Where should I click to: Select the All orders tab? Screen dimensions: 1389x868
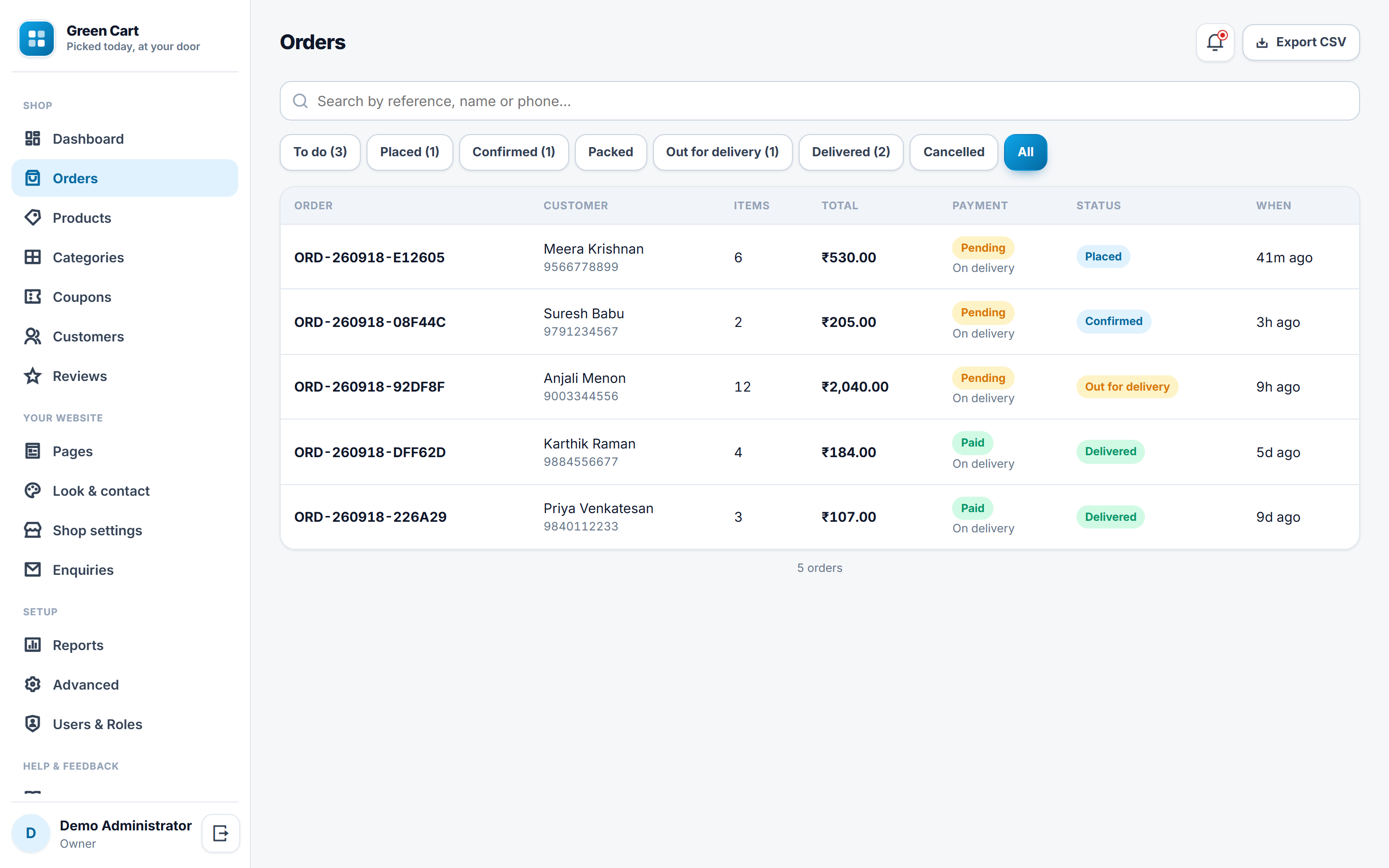click(x=1026, y=152)
